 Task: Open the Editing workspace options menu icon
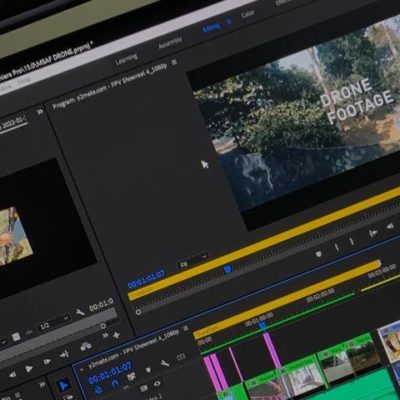pos(229,21)
